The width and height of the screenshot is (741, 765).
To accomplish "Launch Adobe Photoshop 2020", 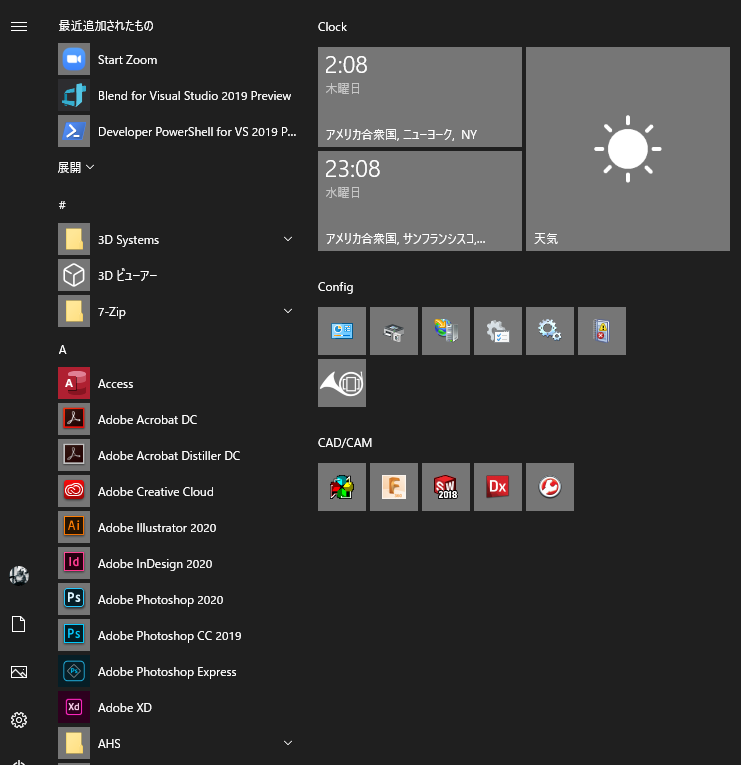I will (x=178, y=600).
